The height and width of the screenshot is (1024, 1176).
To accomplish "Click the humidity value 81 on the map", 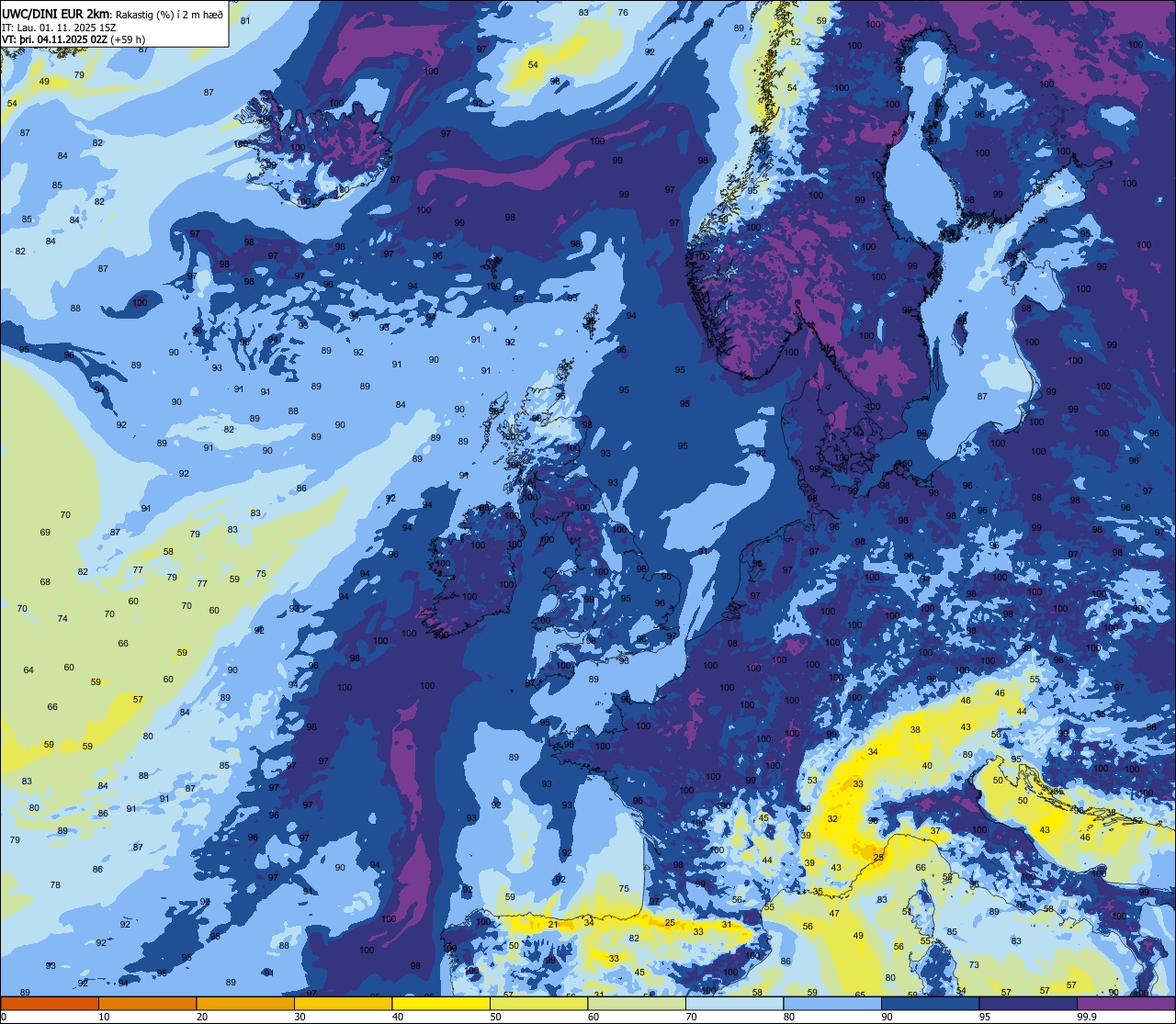I will coord(244,20).
